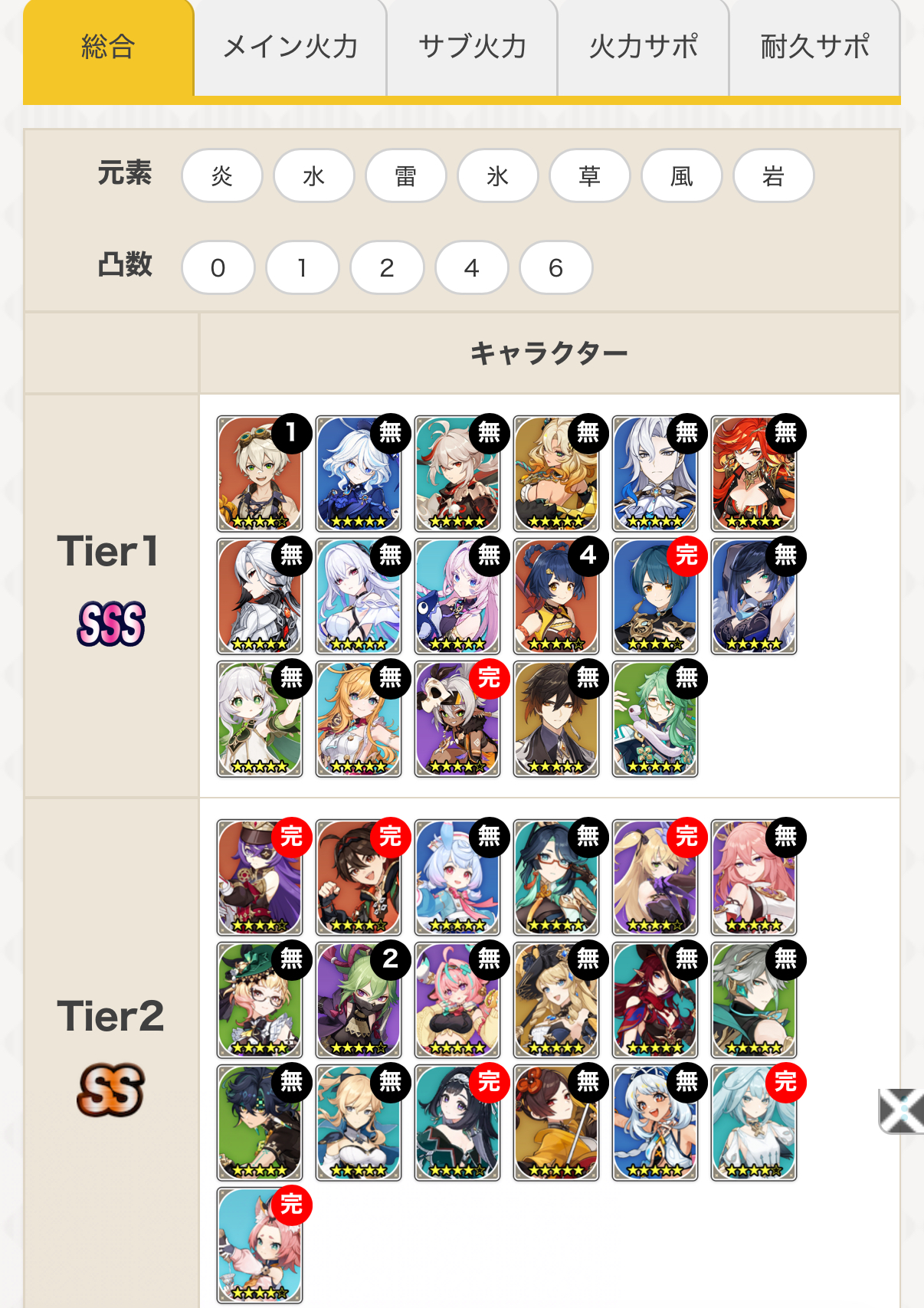The width and height of the screenshot is (924, 1308).
Task: Open the 耐久サポ tab
Action: pos(814,48)
